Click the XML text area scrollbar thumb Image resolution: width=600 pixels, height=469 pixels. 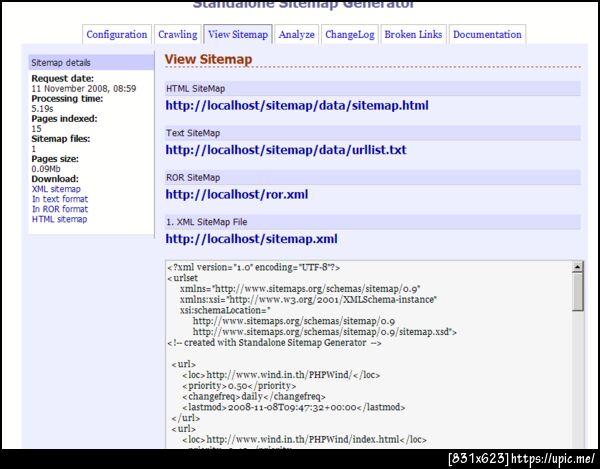578,292
